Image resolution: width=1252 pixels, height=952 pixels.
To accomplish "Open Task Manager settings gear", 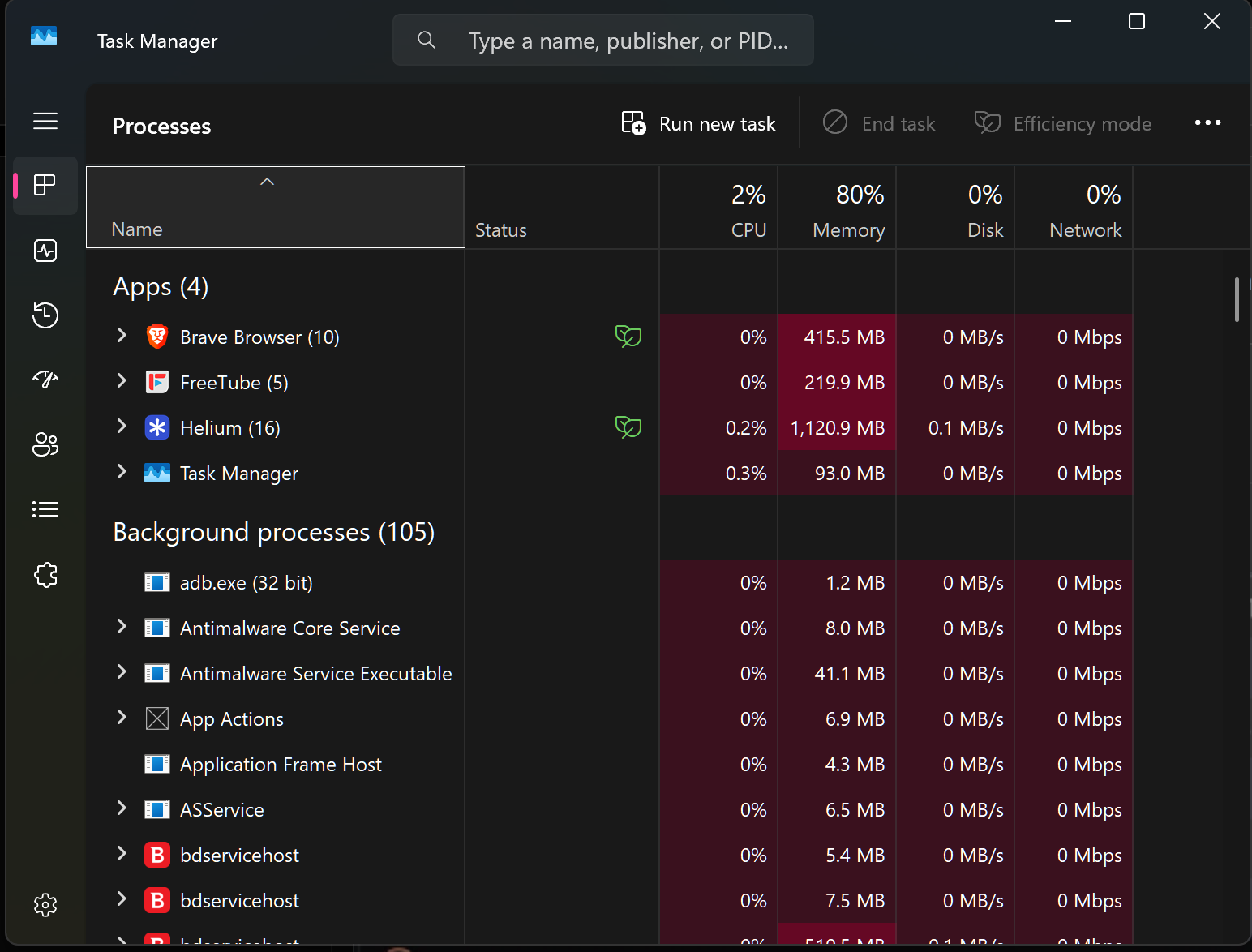I will [x=45, y=905].
